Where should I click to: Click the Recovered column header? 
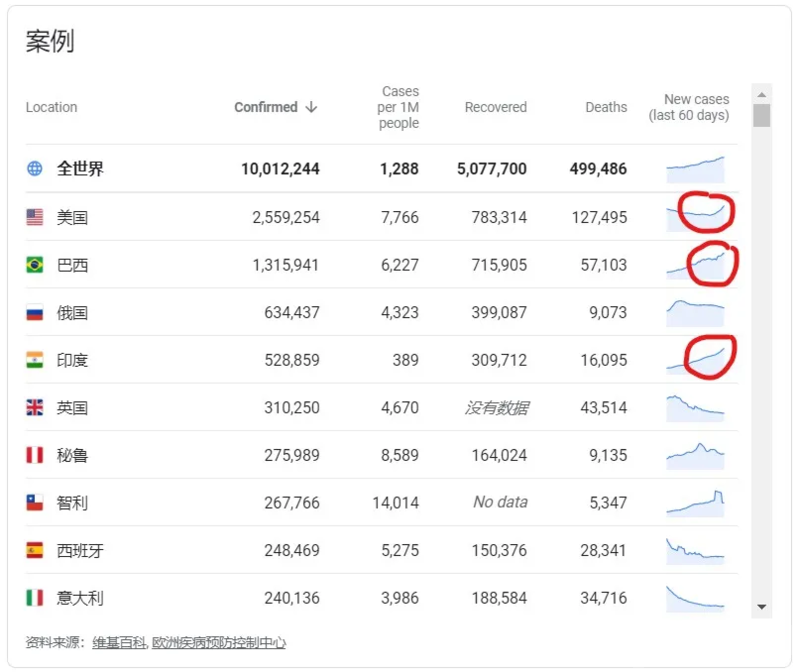point(495,107)
